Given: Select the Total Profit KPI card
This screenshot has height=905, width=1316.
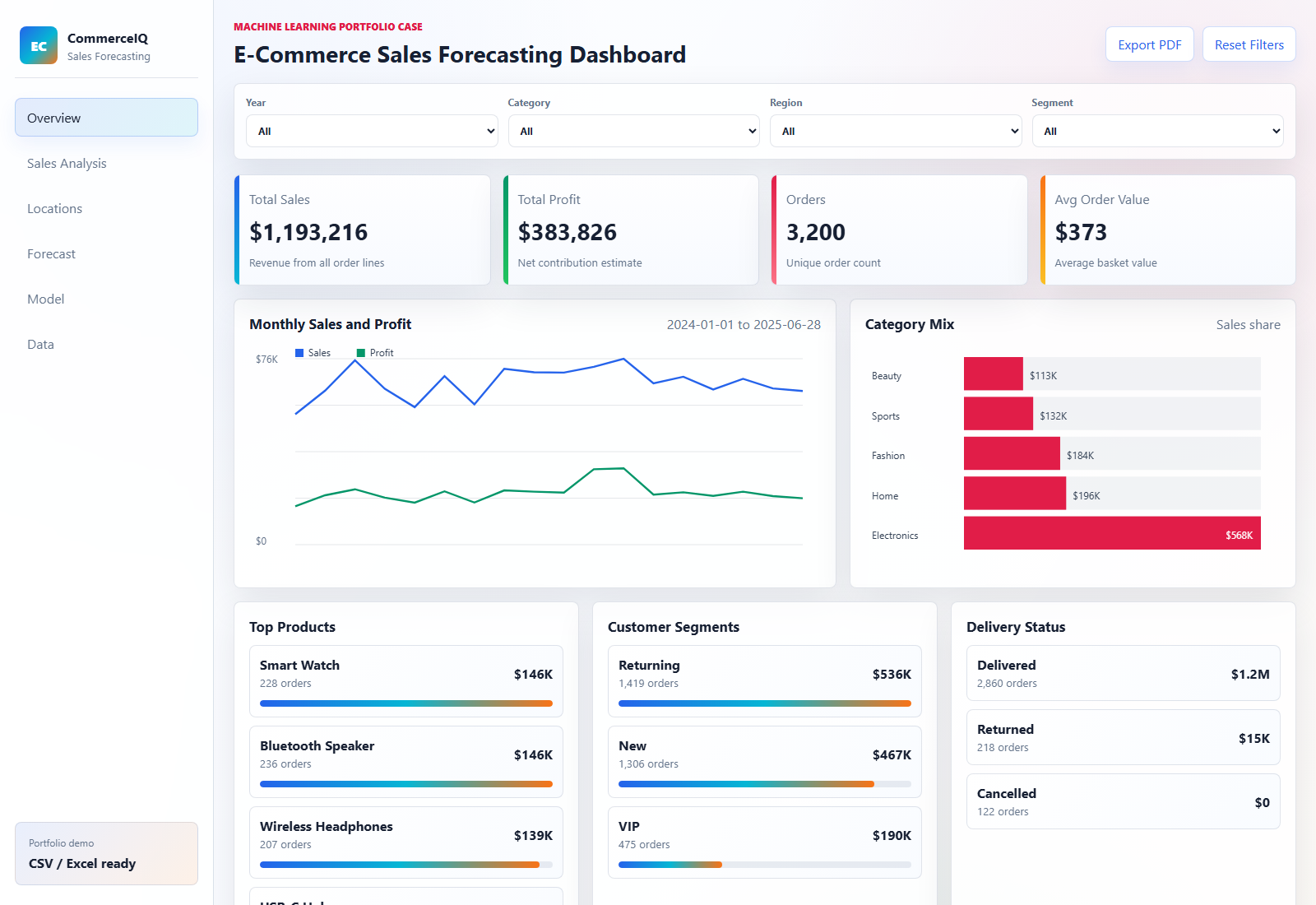Looking at the screenshot, I should coord(631,230).
